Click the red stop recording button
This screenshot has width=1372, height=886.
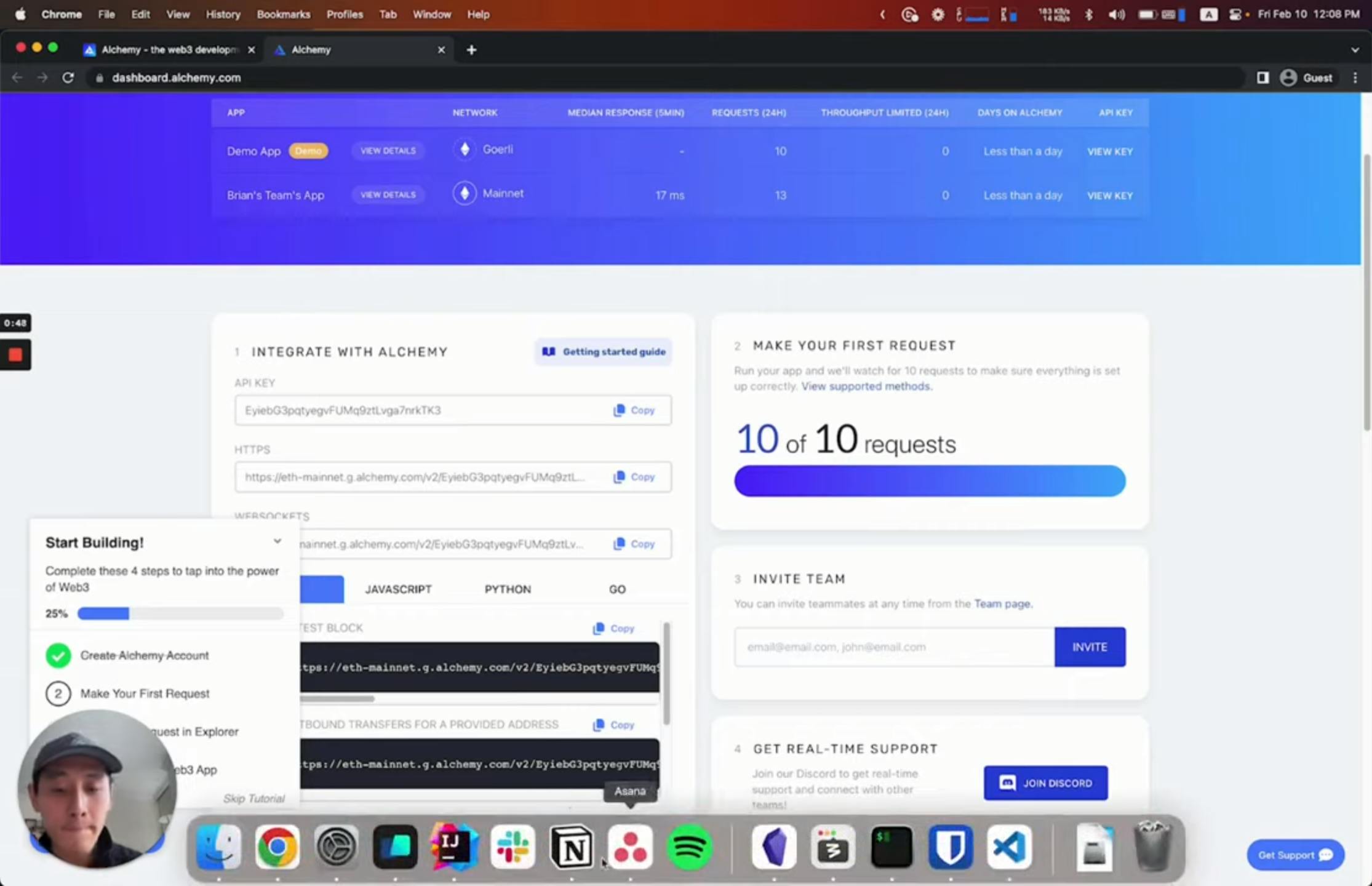coord(15,354)
